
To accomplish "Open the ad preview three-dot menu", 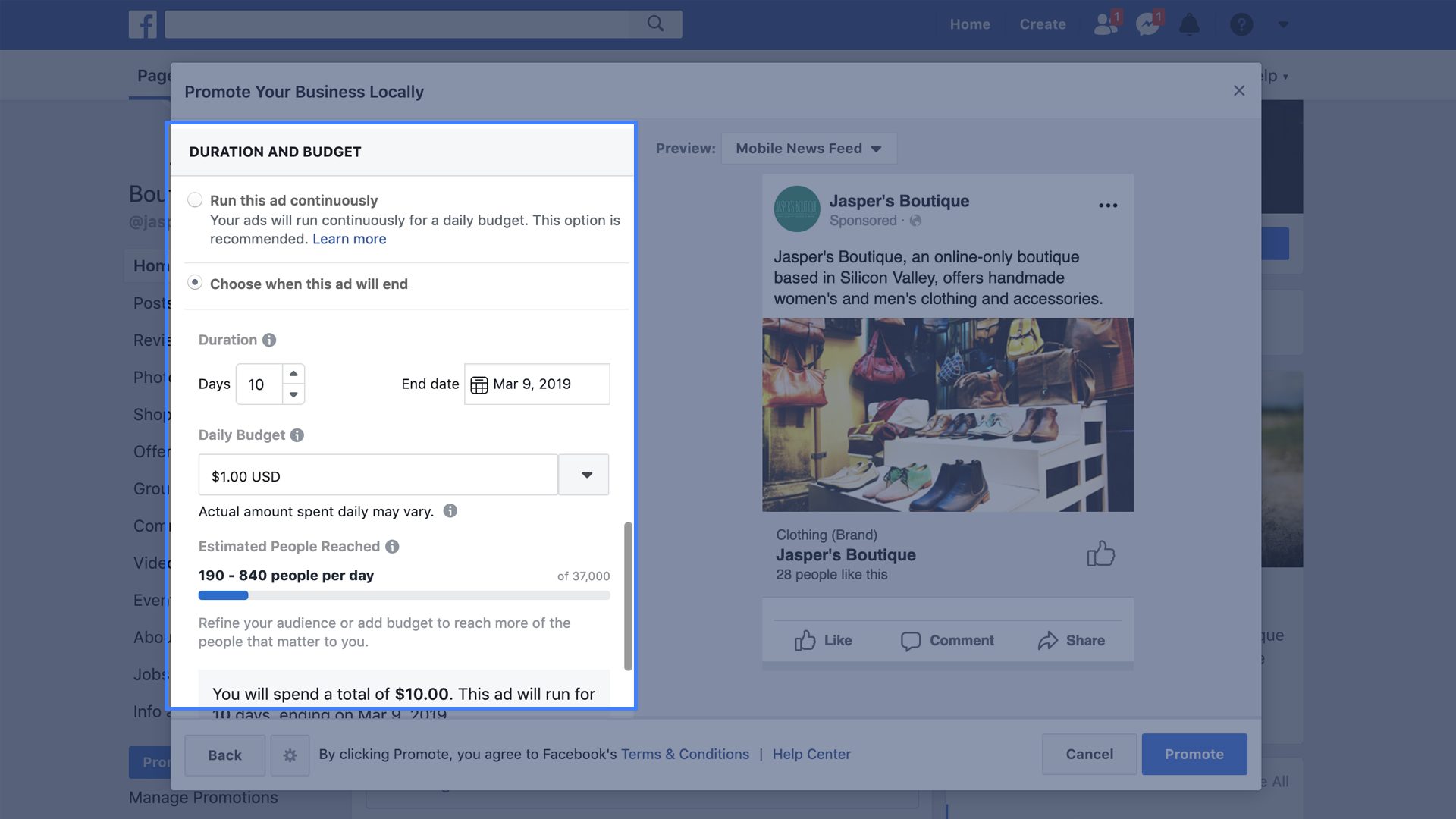I will 1108,206.
